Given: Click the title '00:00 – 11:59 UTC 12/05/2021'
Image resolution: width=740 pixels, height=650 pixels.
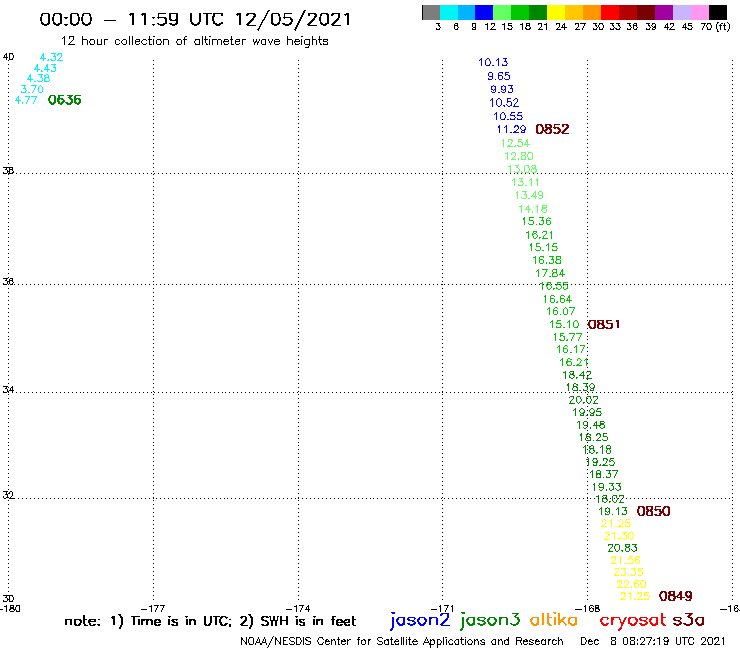Looking at the screenshot, I should tap(195, 20).
